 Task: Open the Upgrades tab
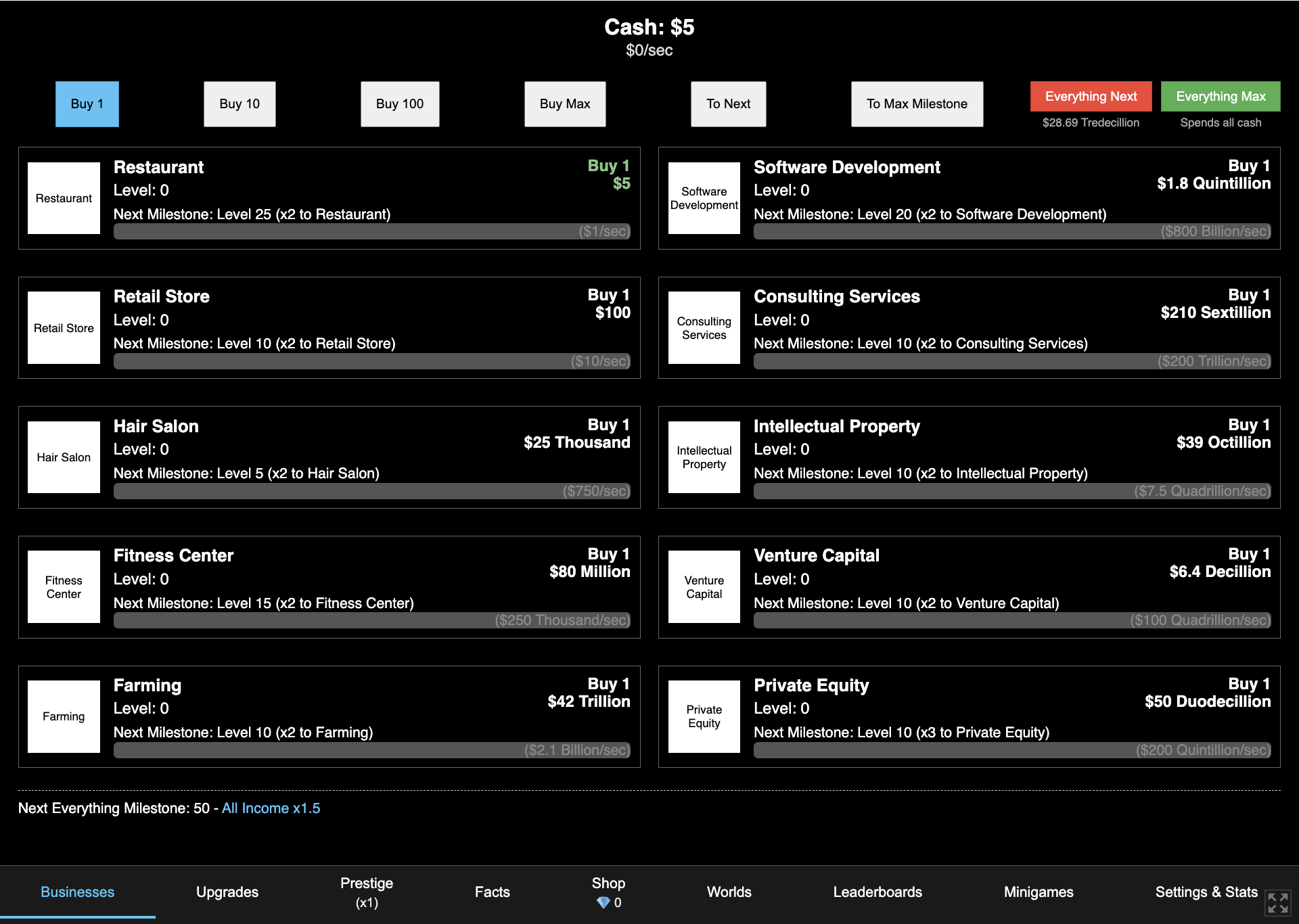click(227, 892)
